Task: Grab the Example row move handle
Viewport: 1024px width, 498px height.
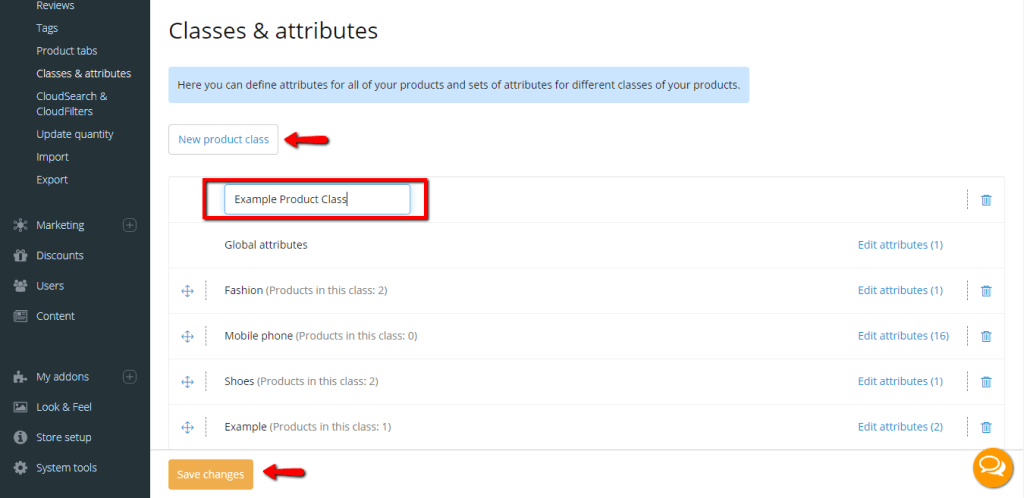Action: (187, 427)
